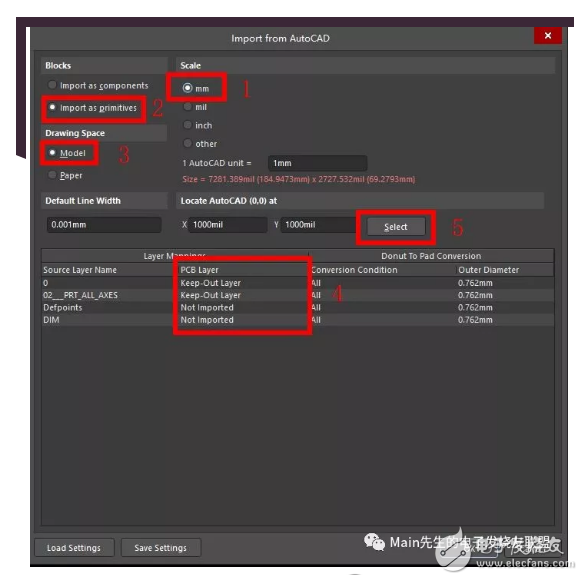Choose mm scale radio button
This screenshot has height=575, width=578.
188,88
